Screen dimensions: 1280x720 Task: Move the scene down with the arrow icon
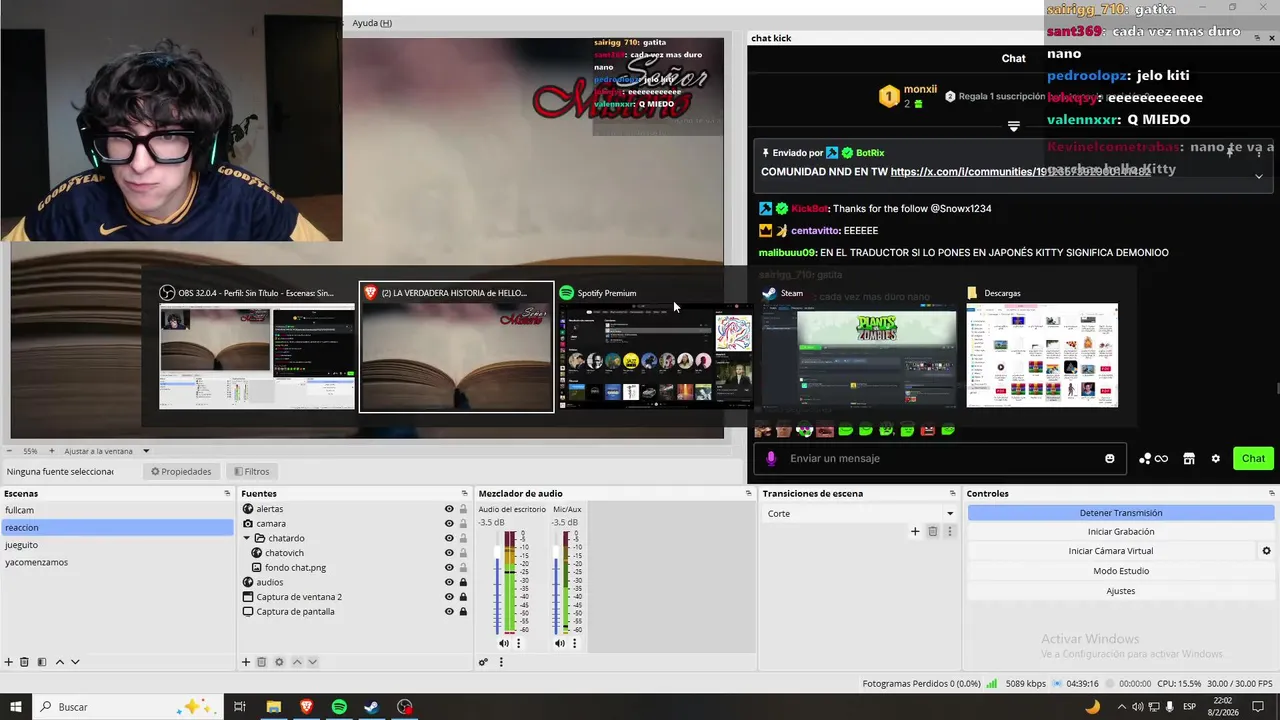75,662
